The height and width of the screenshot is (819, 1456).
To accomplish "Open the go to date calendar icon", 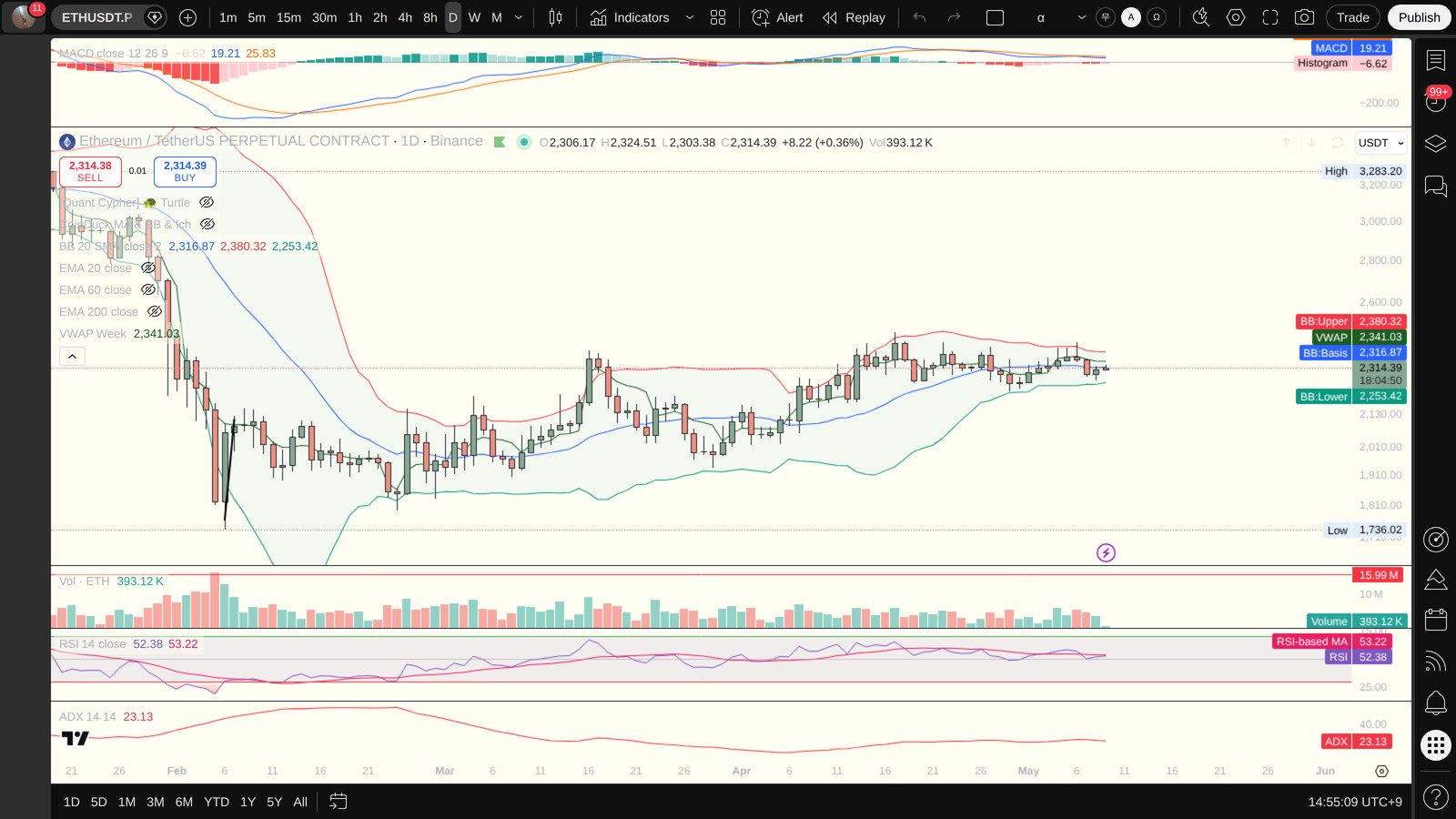I will 338,802.
